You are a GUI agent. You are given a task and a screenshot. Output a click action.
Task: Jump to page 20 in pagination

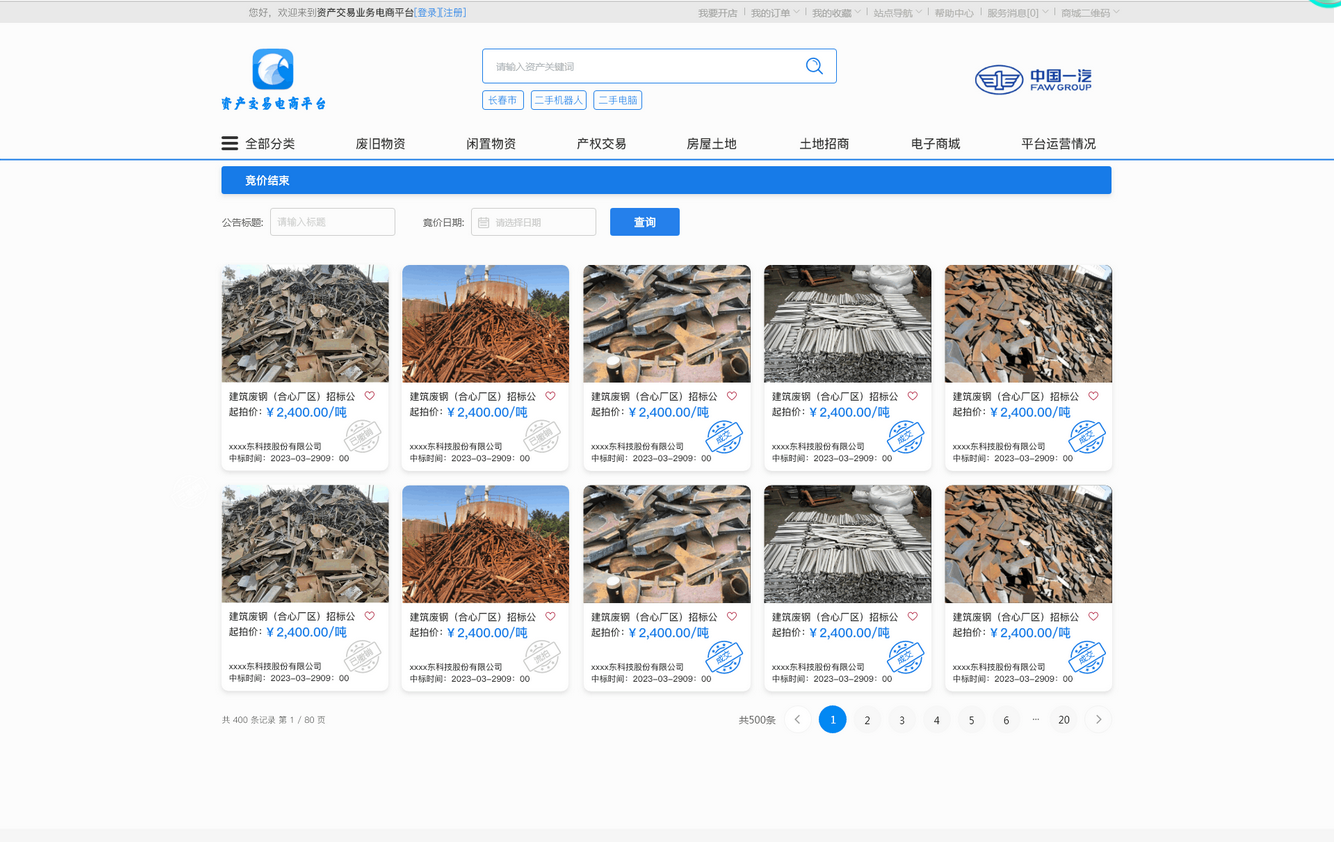(1064, 720)
